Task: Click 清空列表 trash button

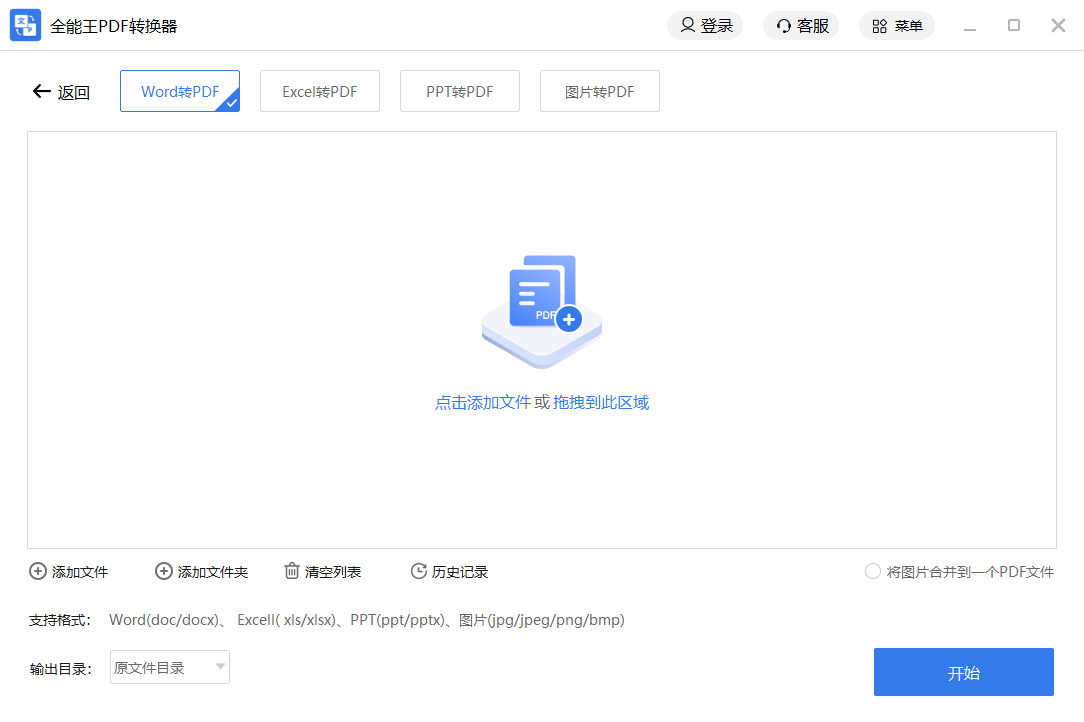Action: point(322,572)
